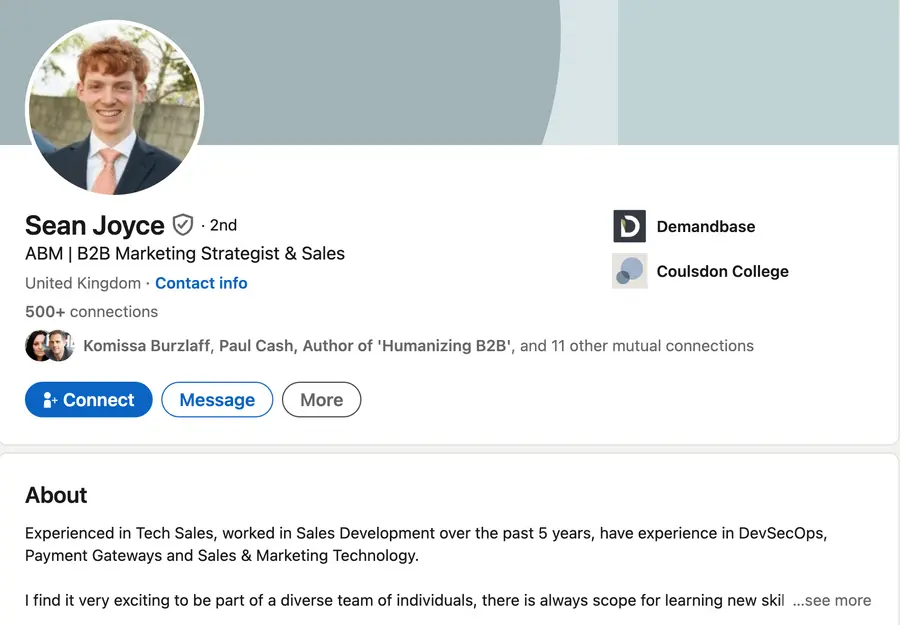View 500+ connections
This screenshot has height=625, width=900.
click(x=91, y=311)
